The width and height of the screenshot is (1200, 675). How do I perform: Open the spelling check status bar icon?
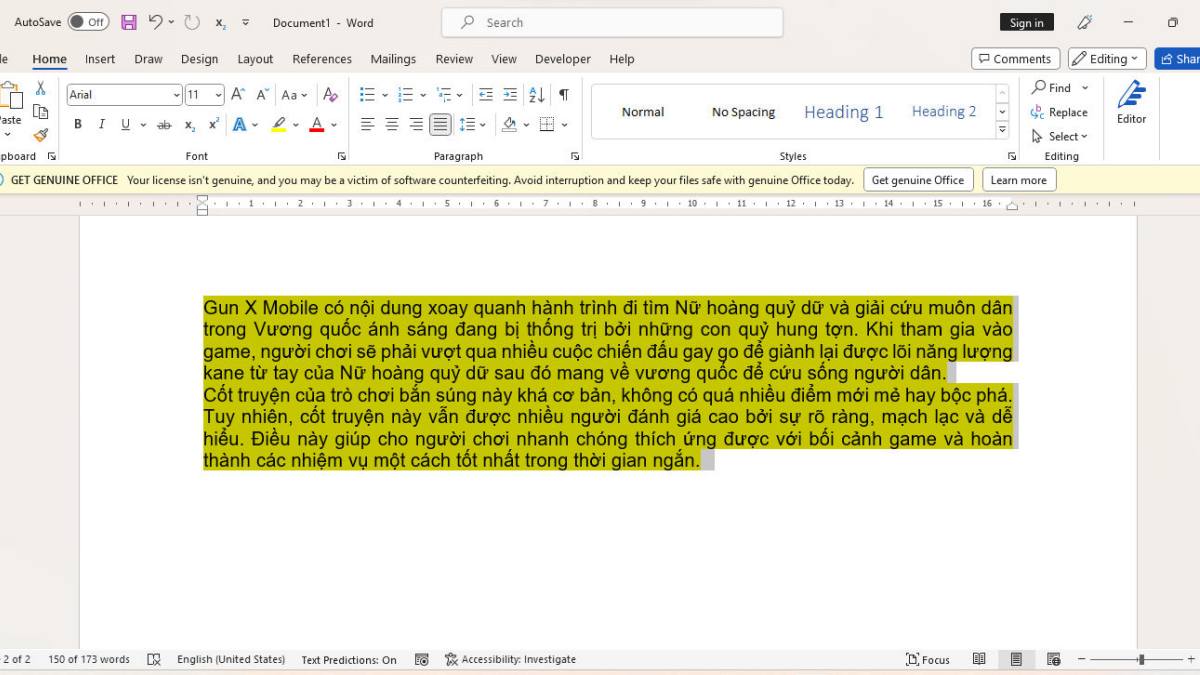click(x=154, y=660)
